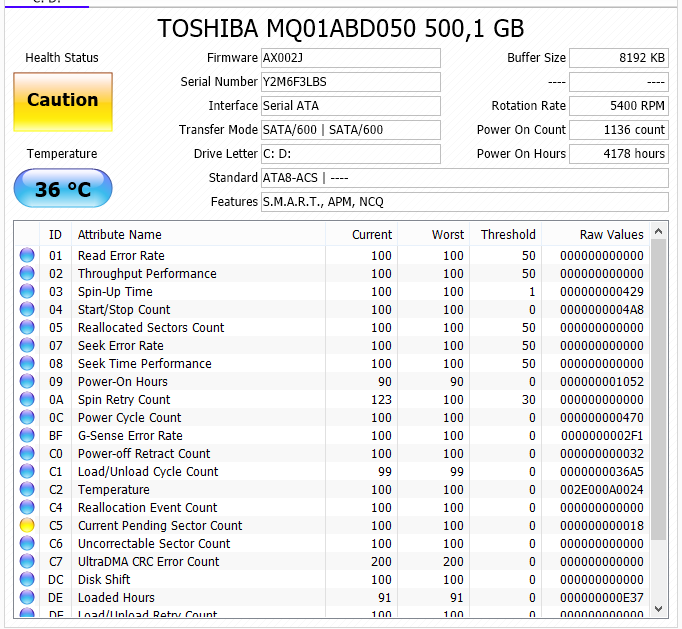682x629 pixels.
Task: Click the Transfer Mode field SATA/600
Action: coord(351,130)
